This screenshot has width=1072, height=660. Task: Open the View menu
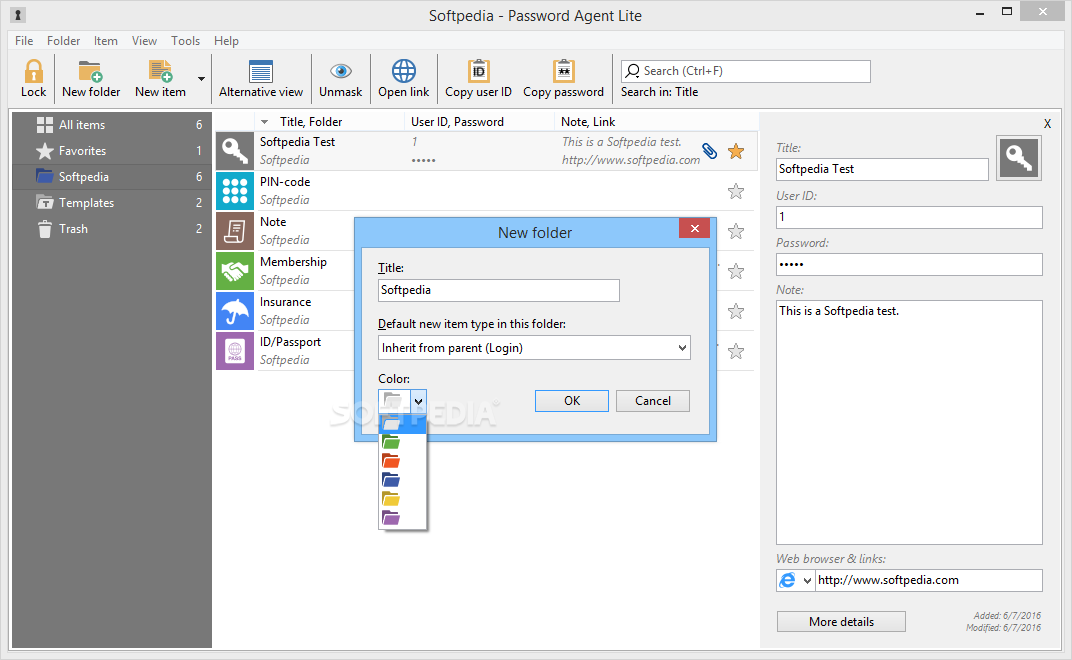[144, 40]
